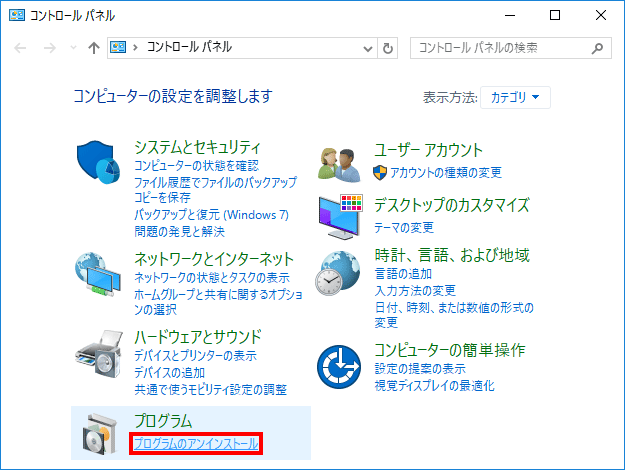Expand the breadcrumb chevron before コントロール パネル
Viewport: 625px width, 470px height.
tap(137, 48)
